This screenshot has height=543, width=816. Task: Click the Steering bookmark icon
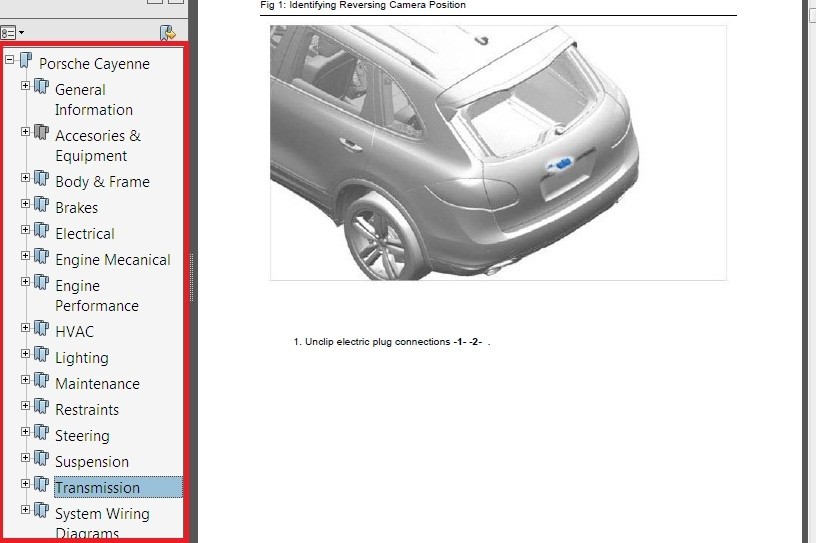(42, 432)
